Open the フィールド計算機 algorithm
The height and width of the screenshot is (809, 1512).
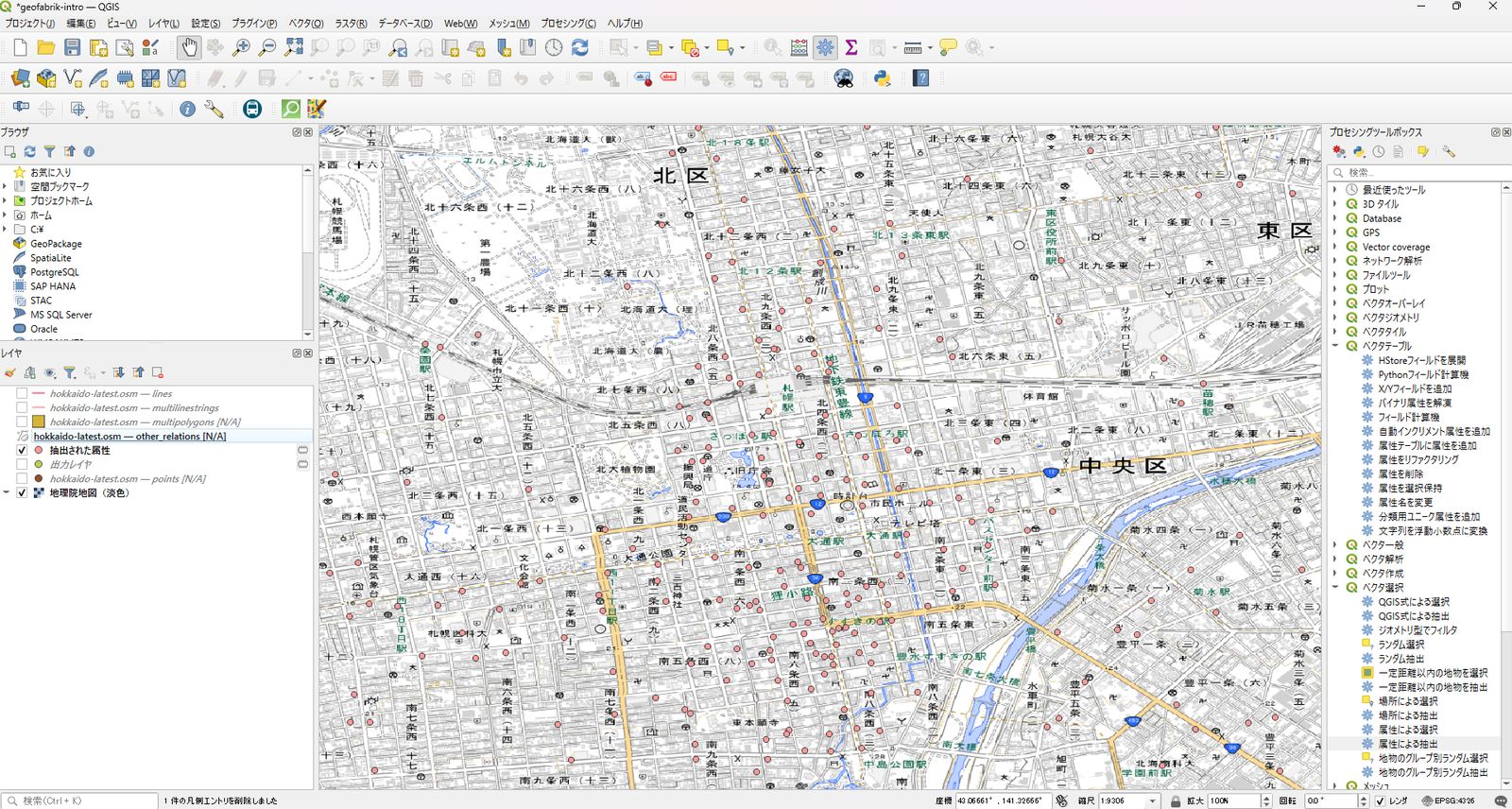click(1408, 417)
